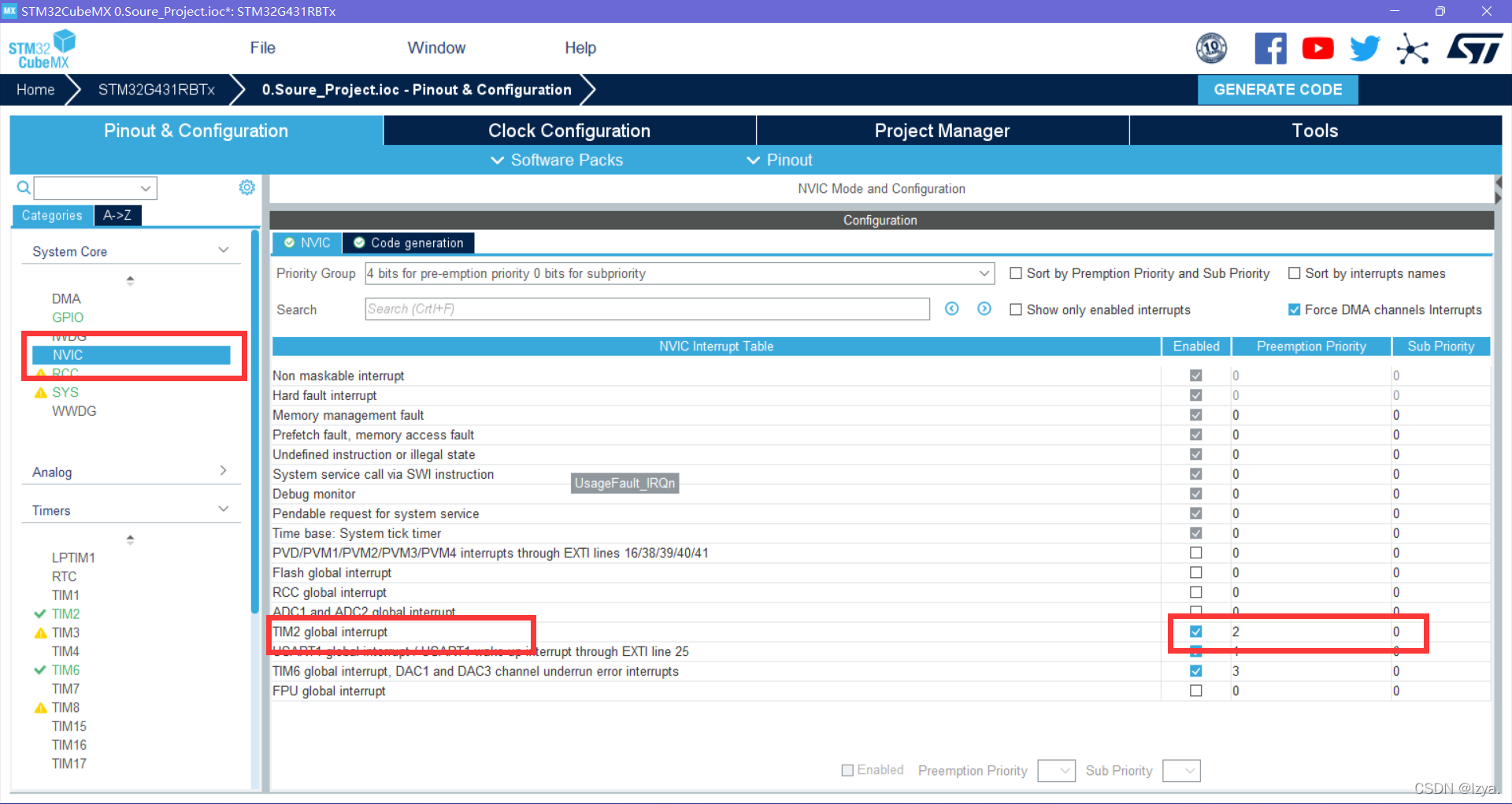
Task: Open TIM2 timer configuration
Action: click(65, 613)
